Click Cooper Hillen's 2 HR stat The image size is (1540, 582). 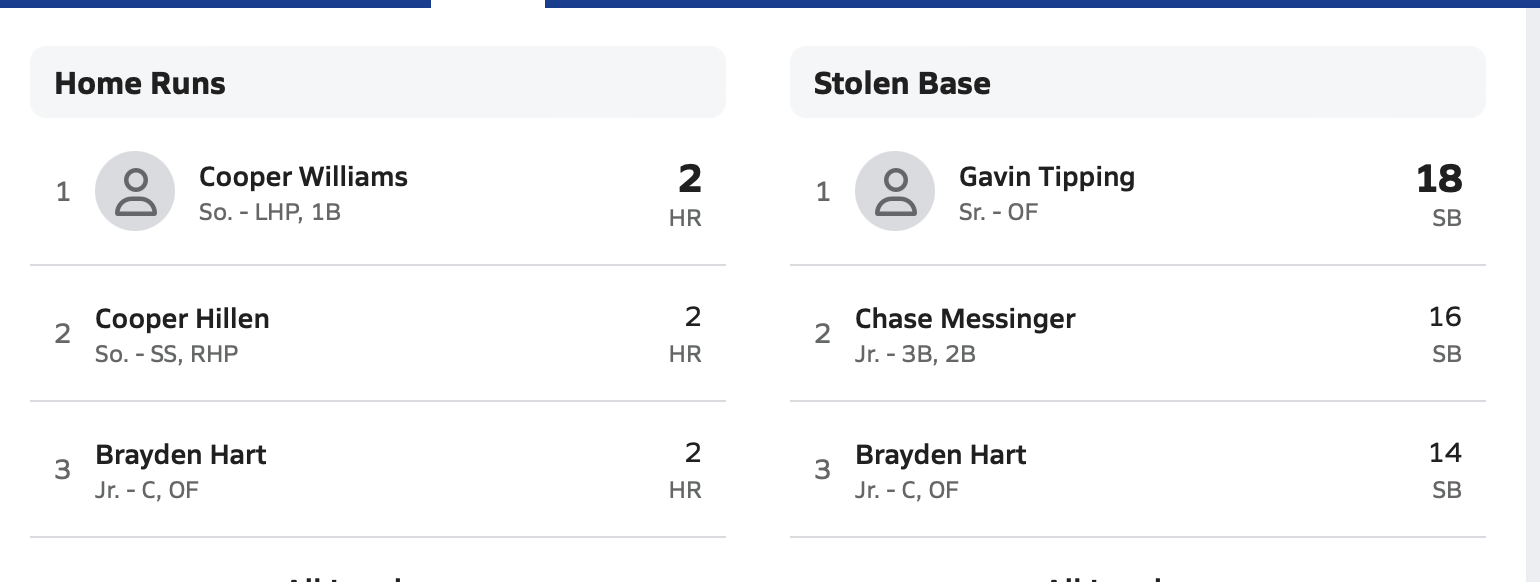coord(686,334)
